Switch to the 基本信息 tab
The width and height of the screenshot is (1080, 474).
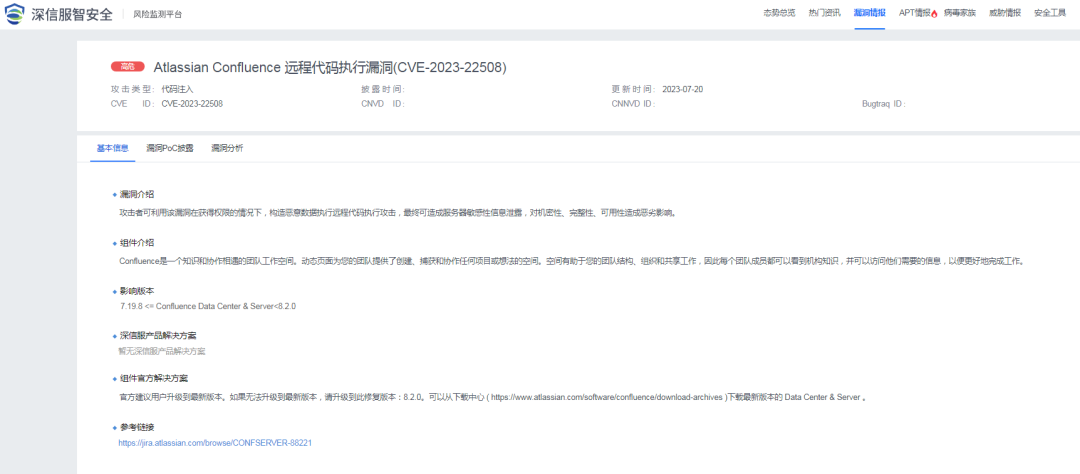pyautogui.click(x=112, y=148)
